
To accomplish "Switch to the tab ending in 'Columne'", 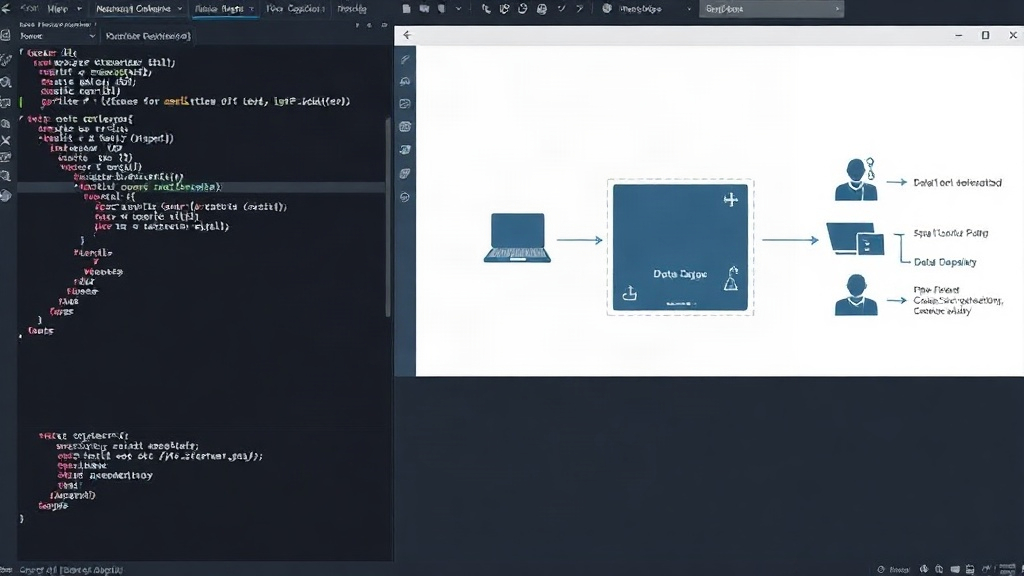I will point(133,8).
